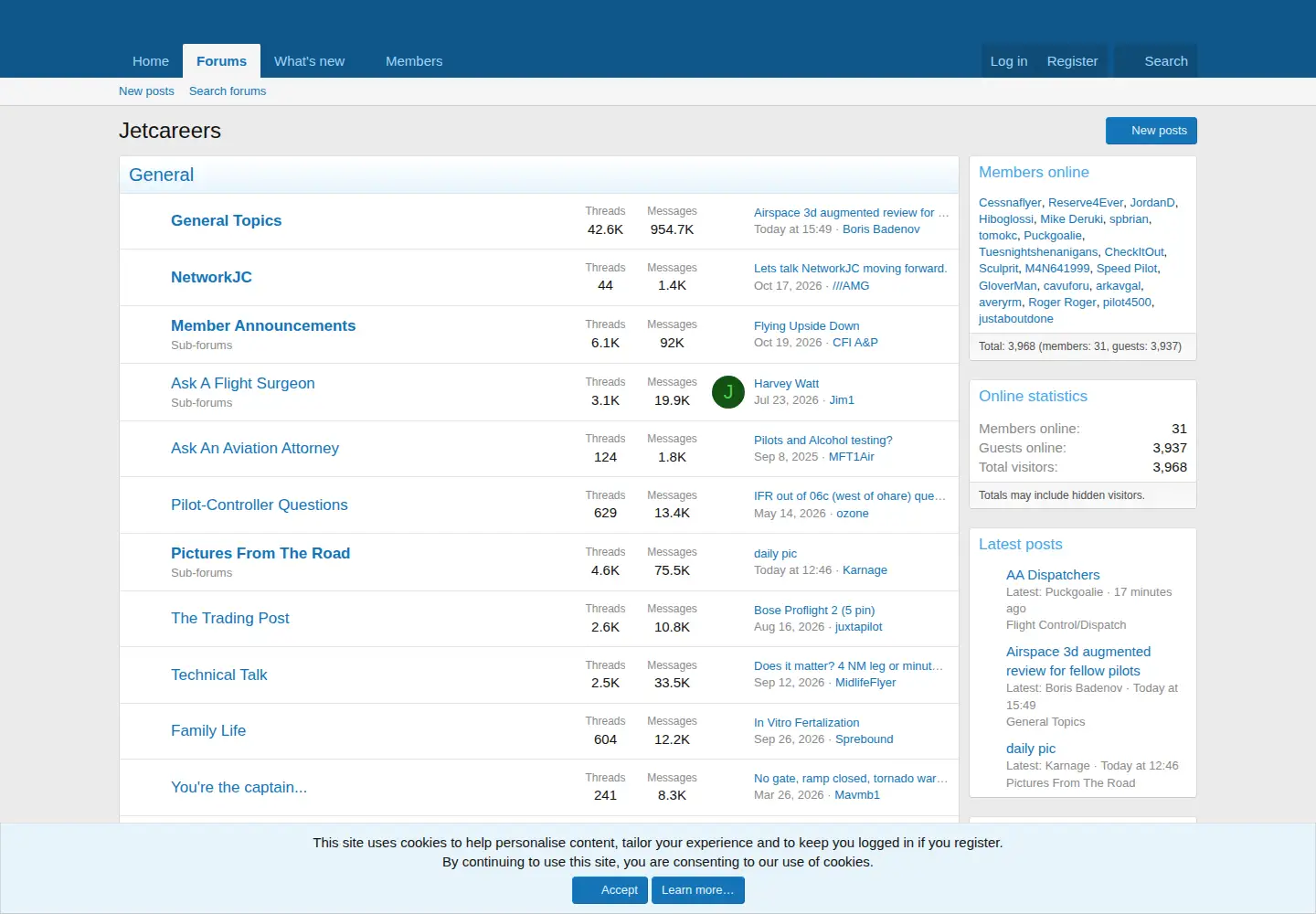Viewport: 1316px width, 914px height.
Task: Click the Members online heading link
Action: point(1034,172)
